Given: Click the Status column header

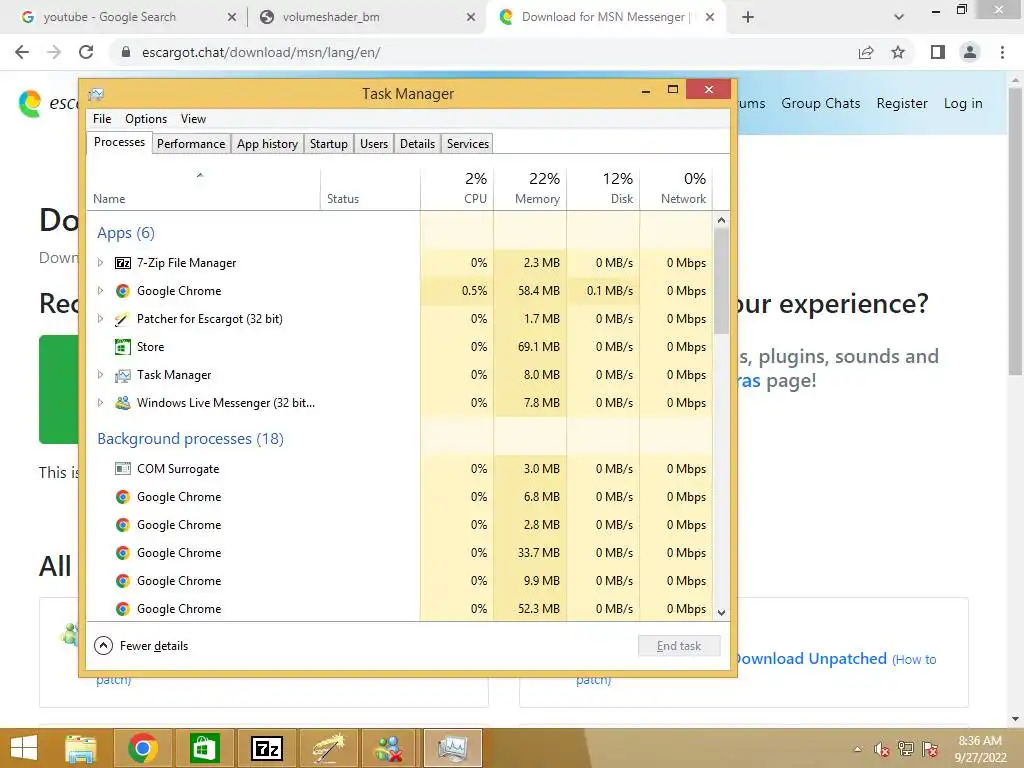Looking at the screenshot, I should coord(370,187).
